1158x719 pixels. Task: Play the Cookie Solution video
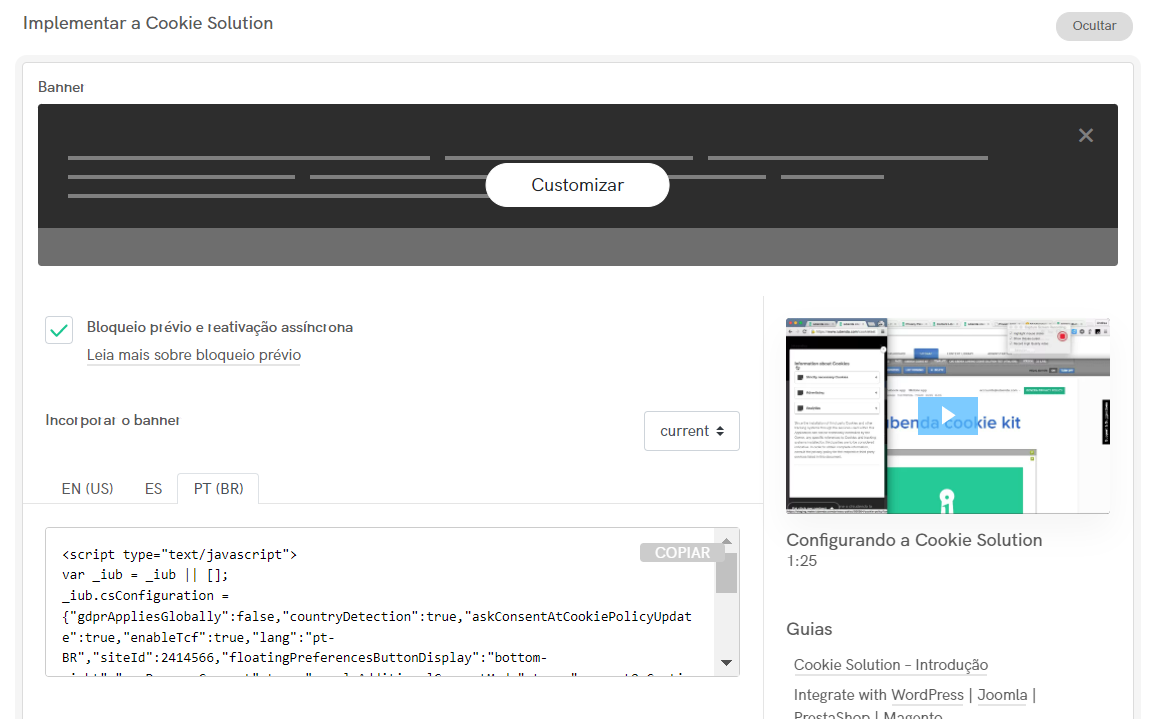(947, 416)
